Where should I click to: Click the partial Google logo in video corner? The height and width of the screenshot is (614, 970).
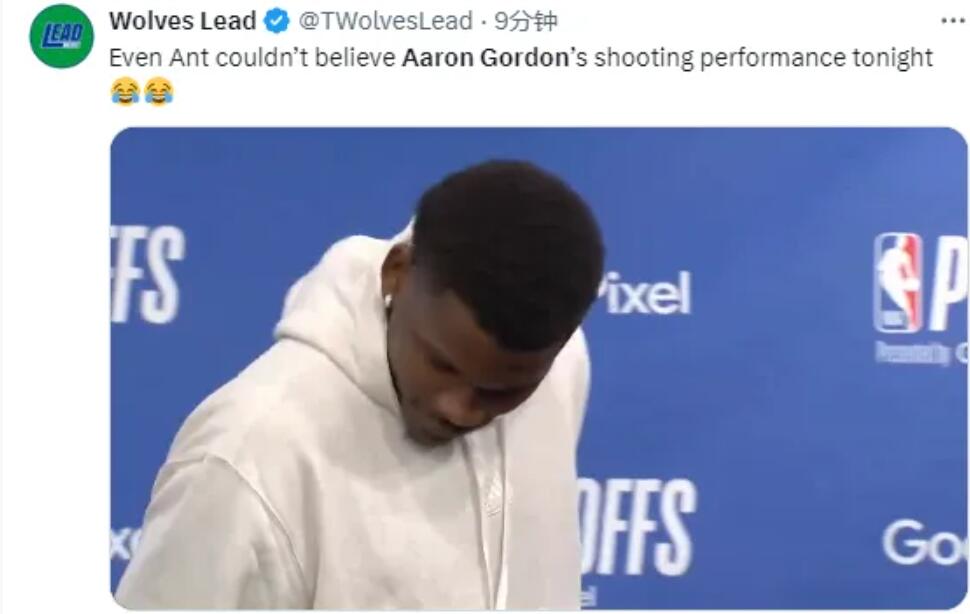click(925, 543)
